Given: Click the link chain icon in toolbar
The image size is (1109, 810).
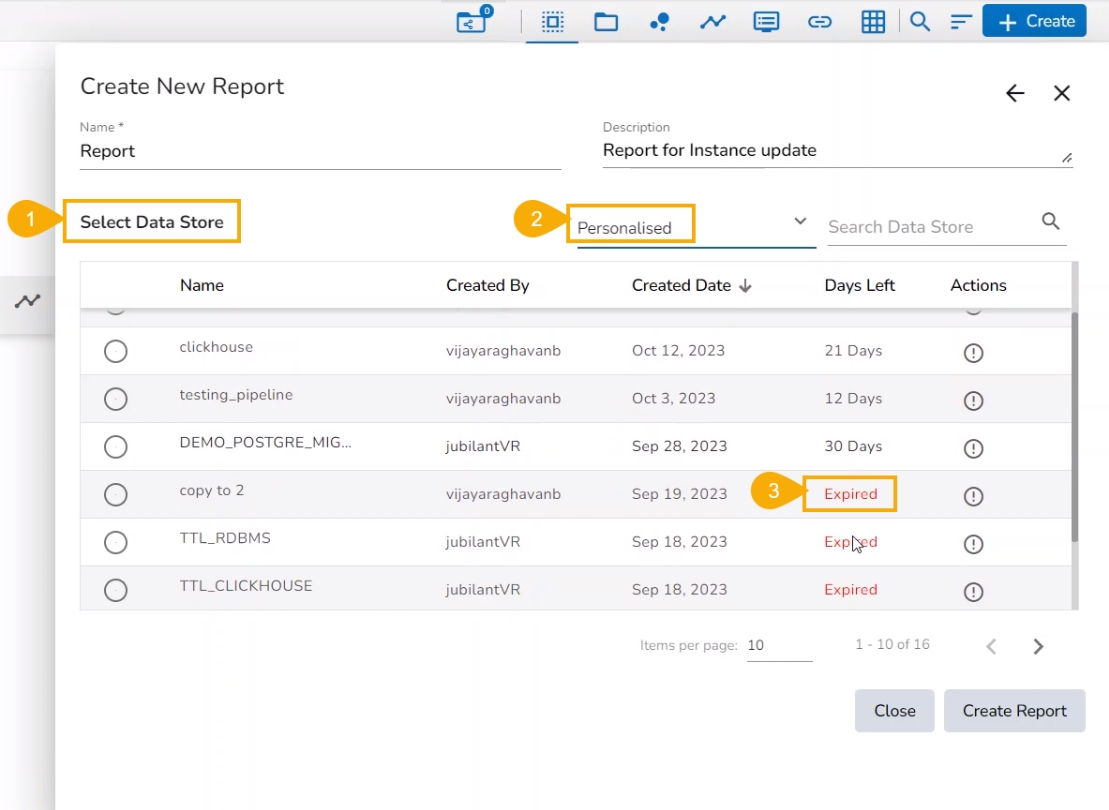Looking at the screenshot, I should click(819, 22).
